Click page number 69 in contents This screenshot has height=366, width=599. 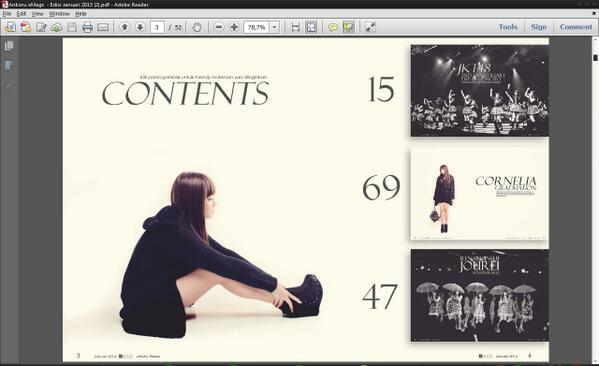click(x=381, y=188)
